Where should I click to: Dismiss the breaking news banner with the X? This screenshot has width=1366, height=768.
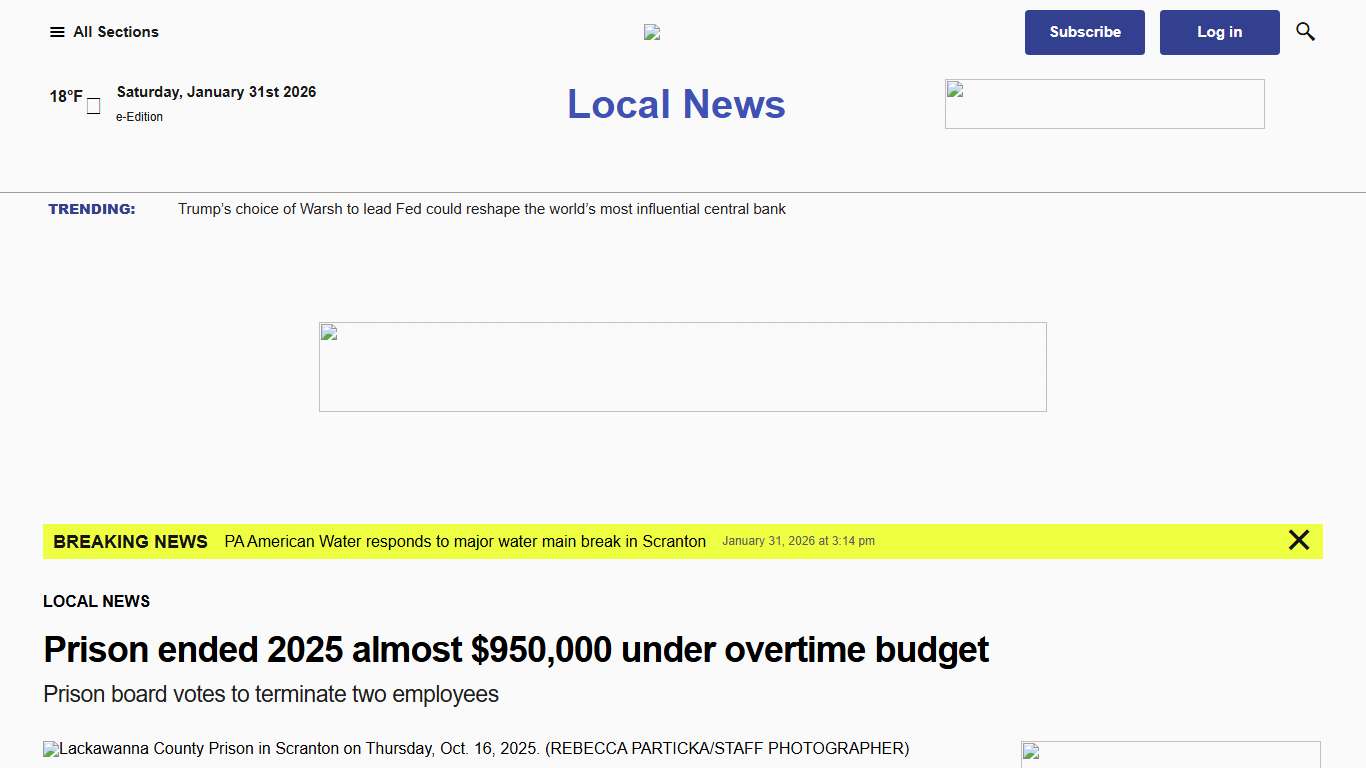[1299, 540]
